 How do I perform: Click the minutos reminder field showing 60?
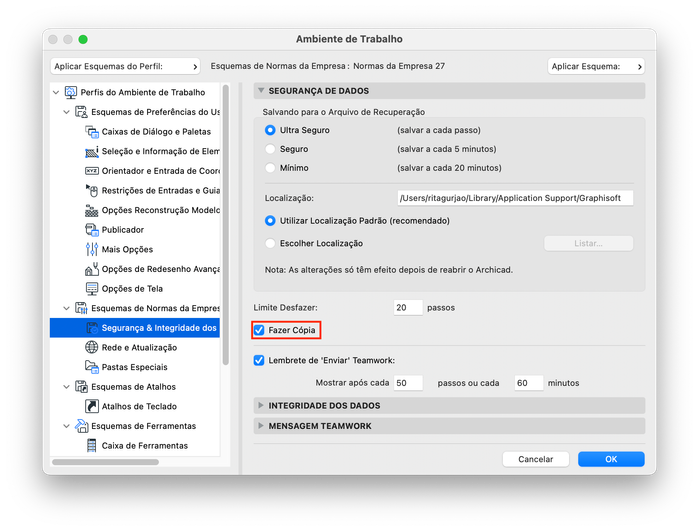coord(529,383)
